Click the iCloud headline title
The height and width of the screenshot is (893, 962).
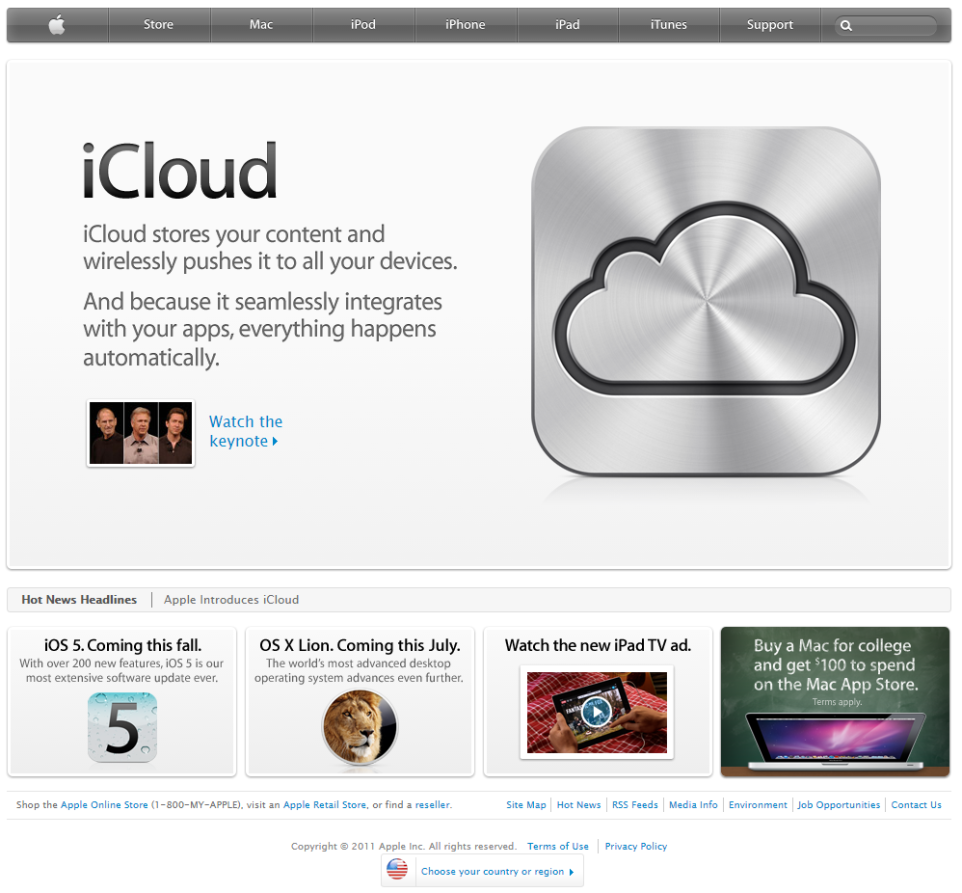[x=180, y=171]
